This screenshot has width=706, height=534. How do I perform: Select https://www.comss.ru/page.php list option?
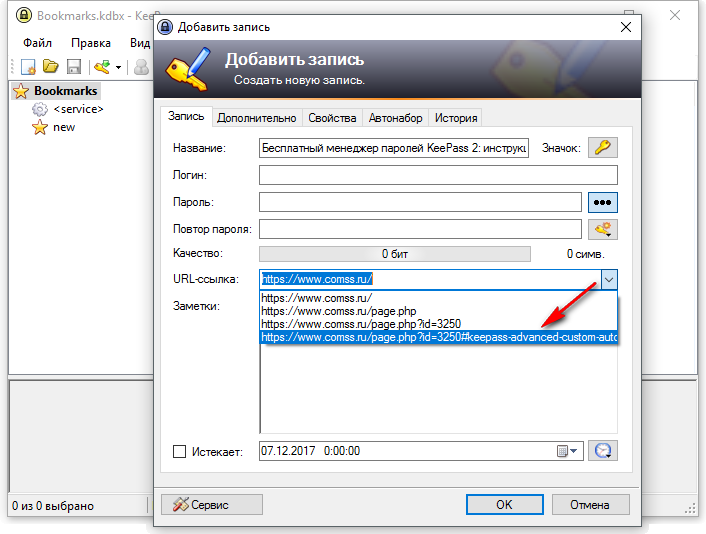click(x=438, y=311)
